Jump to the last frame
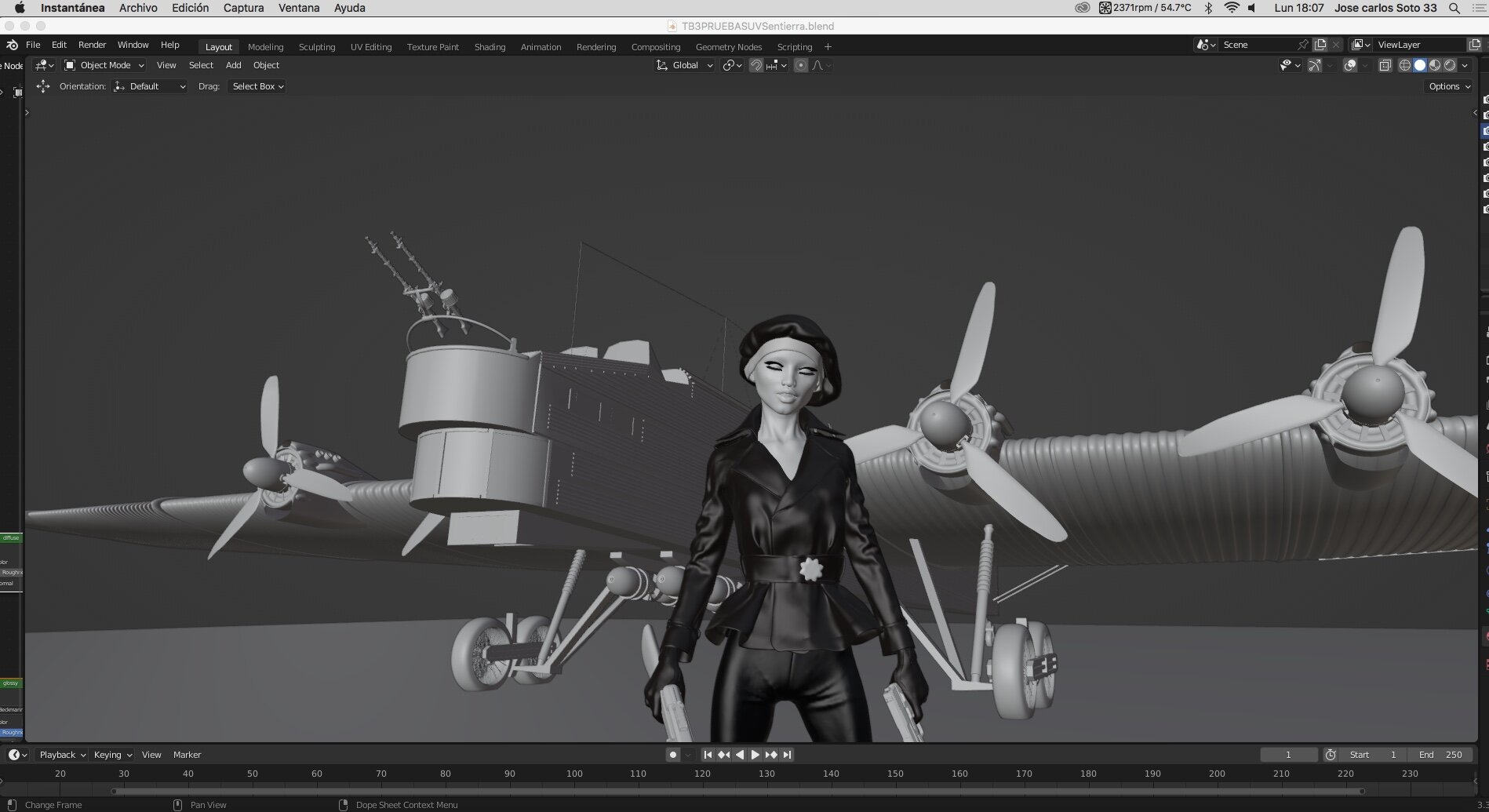The width and height of the screenshot is (1489, 812). point(787,755)
